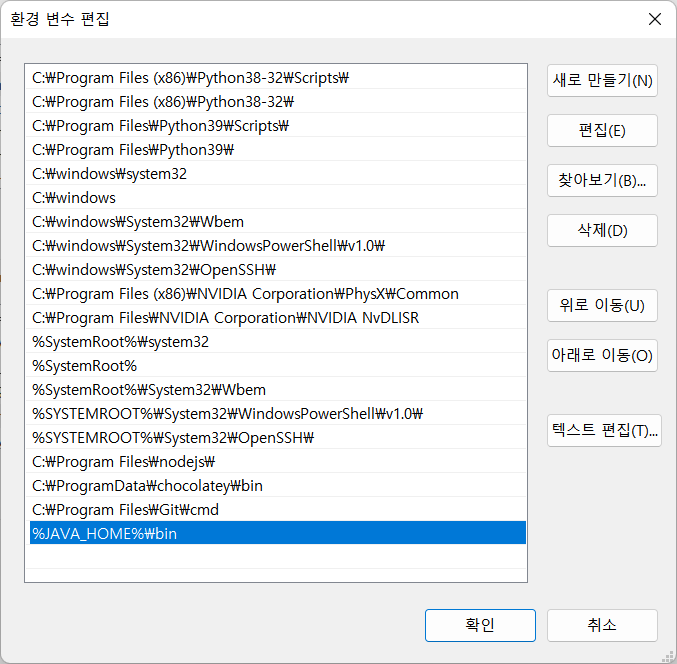Select the Python39\Scripts\ path entry
Image resolution: width=677 pixels, height=664 pixels.
tap(278, 126)
